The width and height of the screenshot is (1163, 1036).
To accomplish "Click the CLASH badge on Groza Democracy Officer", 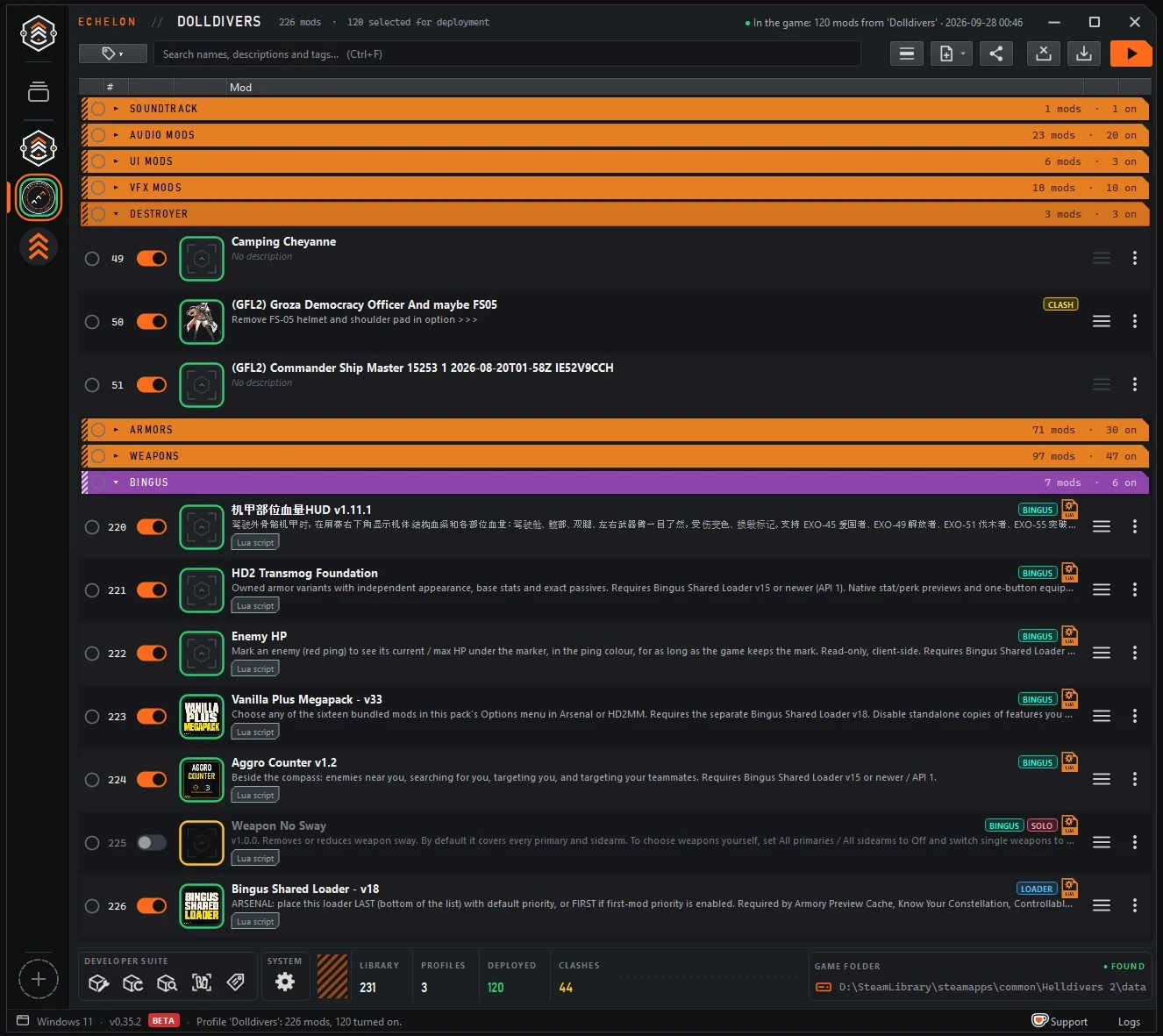I will [x=1060, y=304].
